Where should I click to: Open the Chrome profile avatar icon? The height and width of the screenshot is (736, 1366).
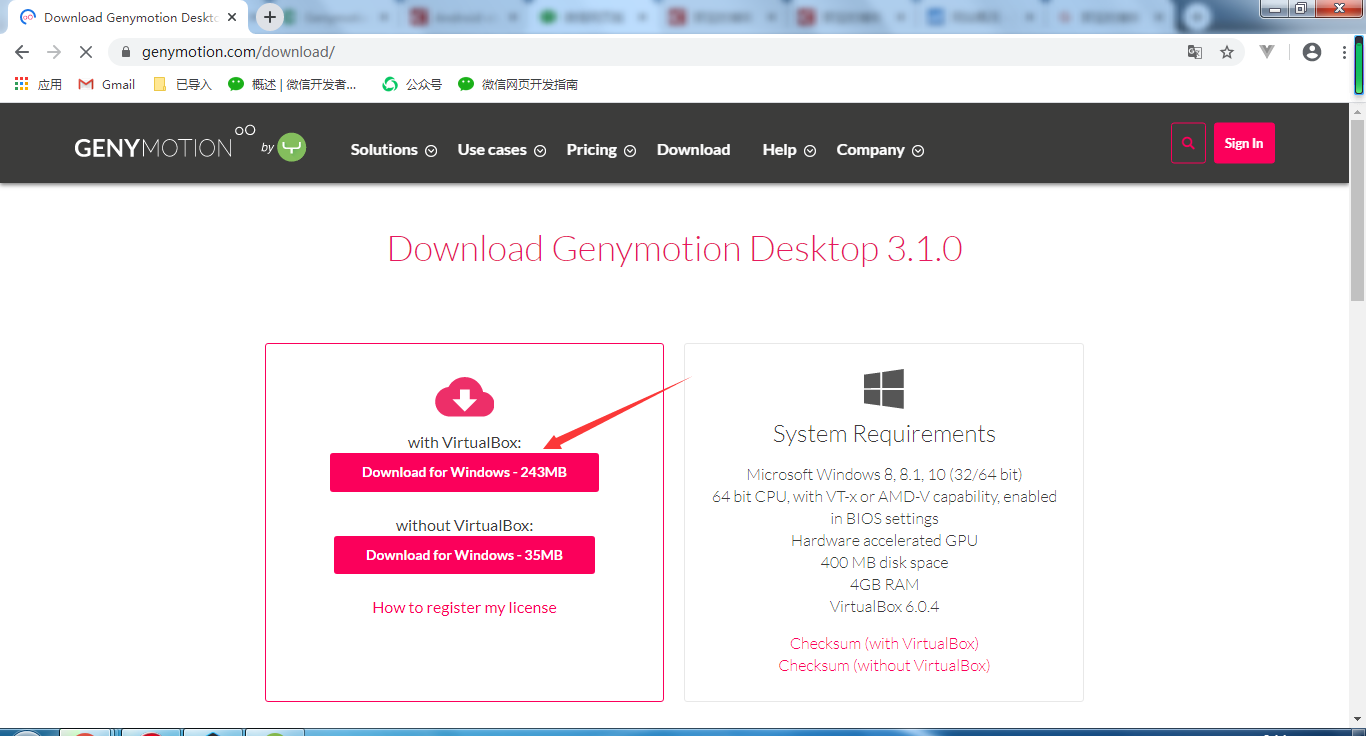pyautogui.click(x=1312, y=52)
